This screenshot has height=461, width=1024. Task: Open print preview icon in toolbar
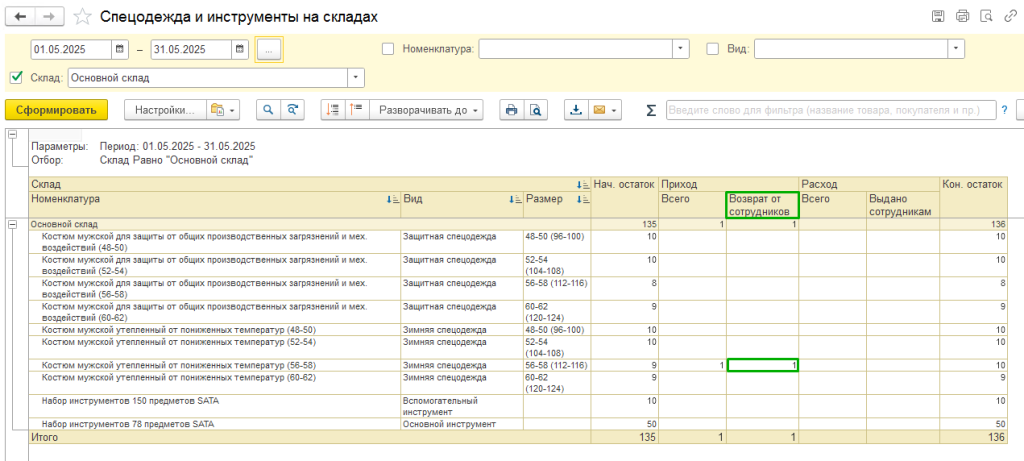[x=536, y=110]
